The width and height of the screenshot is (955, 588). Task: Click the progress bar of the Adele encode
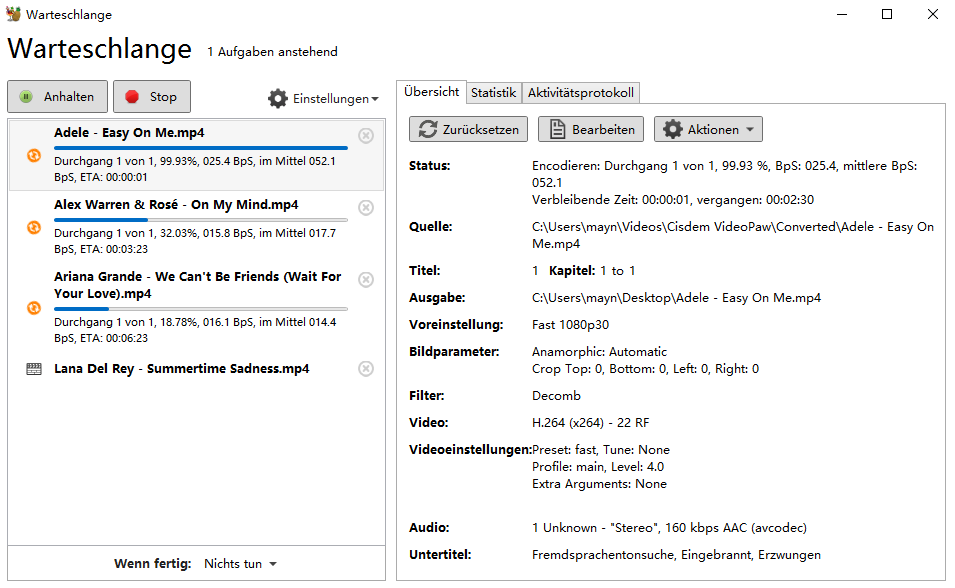[200, 147]
